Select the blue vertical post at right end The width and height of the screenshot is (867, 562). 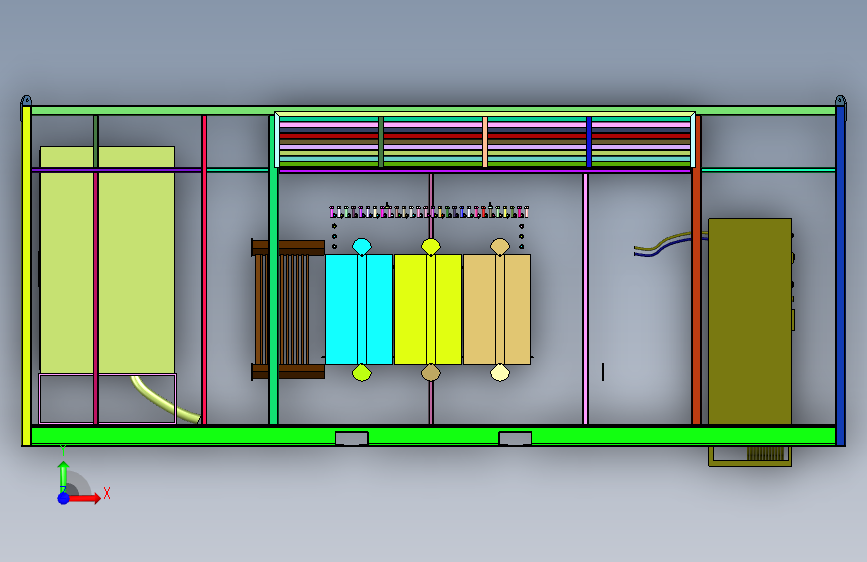tap(840, 275)
